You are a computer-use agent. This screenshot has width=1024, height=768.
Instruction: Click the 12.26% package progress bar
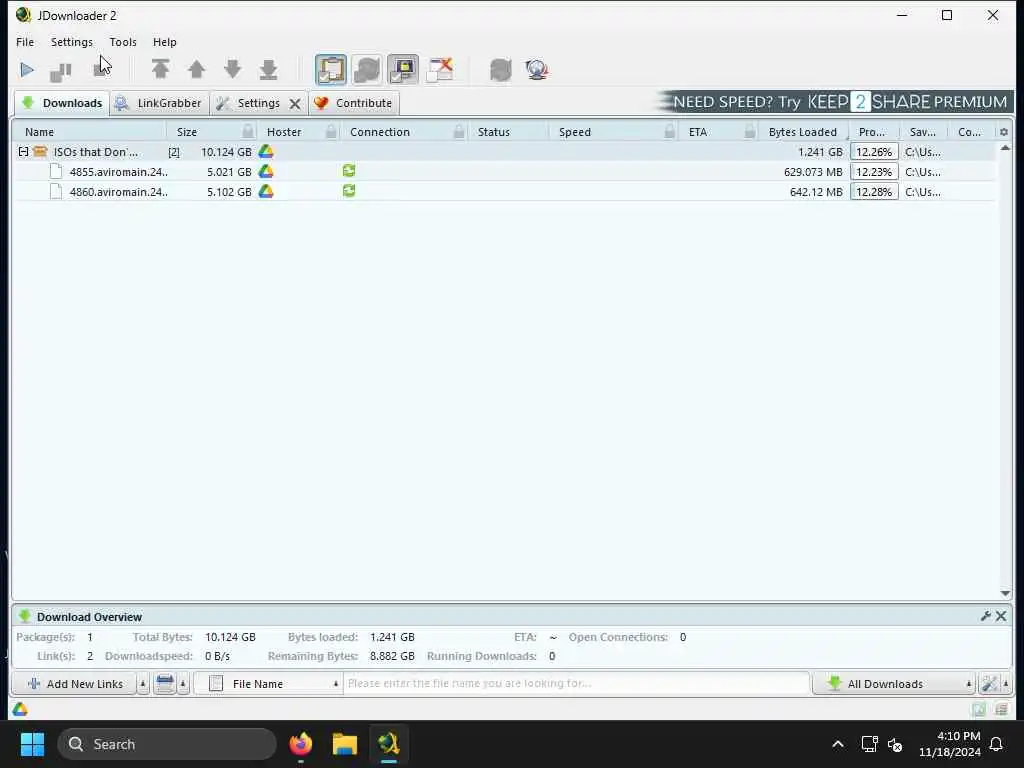874,152
